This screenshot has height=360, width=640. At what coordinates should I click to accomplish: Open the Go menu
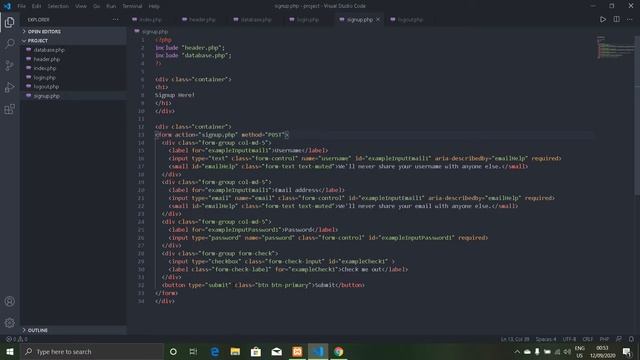96,6
